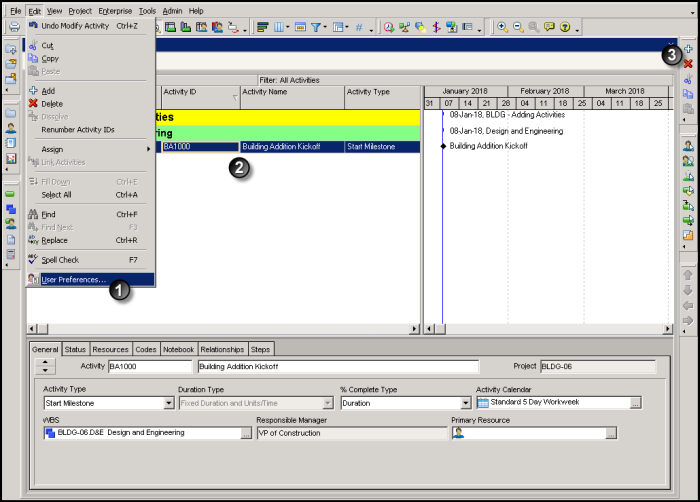
Task: Click the Filter funnel icon in toolbar
Action: click(x=316, y=27)
